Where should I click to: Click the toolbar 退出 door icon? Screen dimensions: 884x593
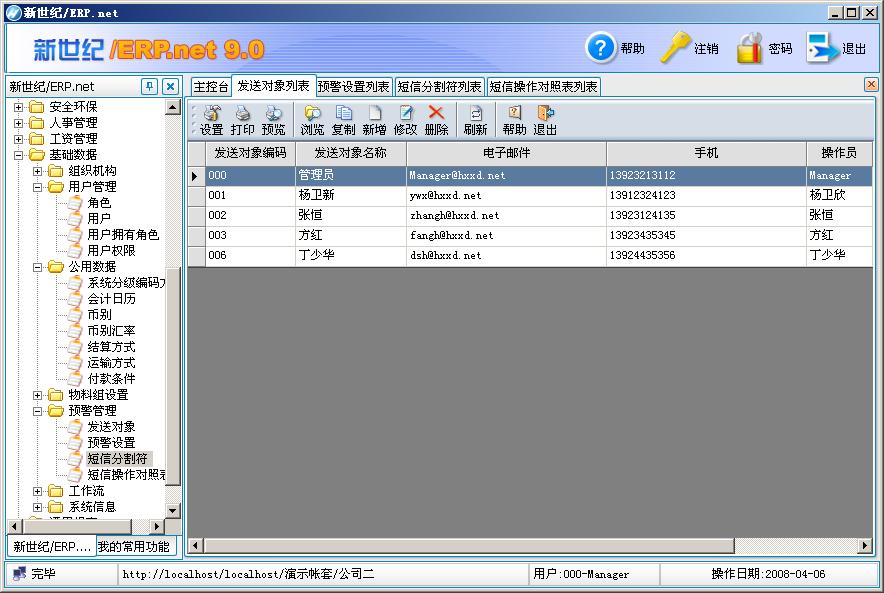[545, 121]
